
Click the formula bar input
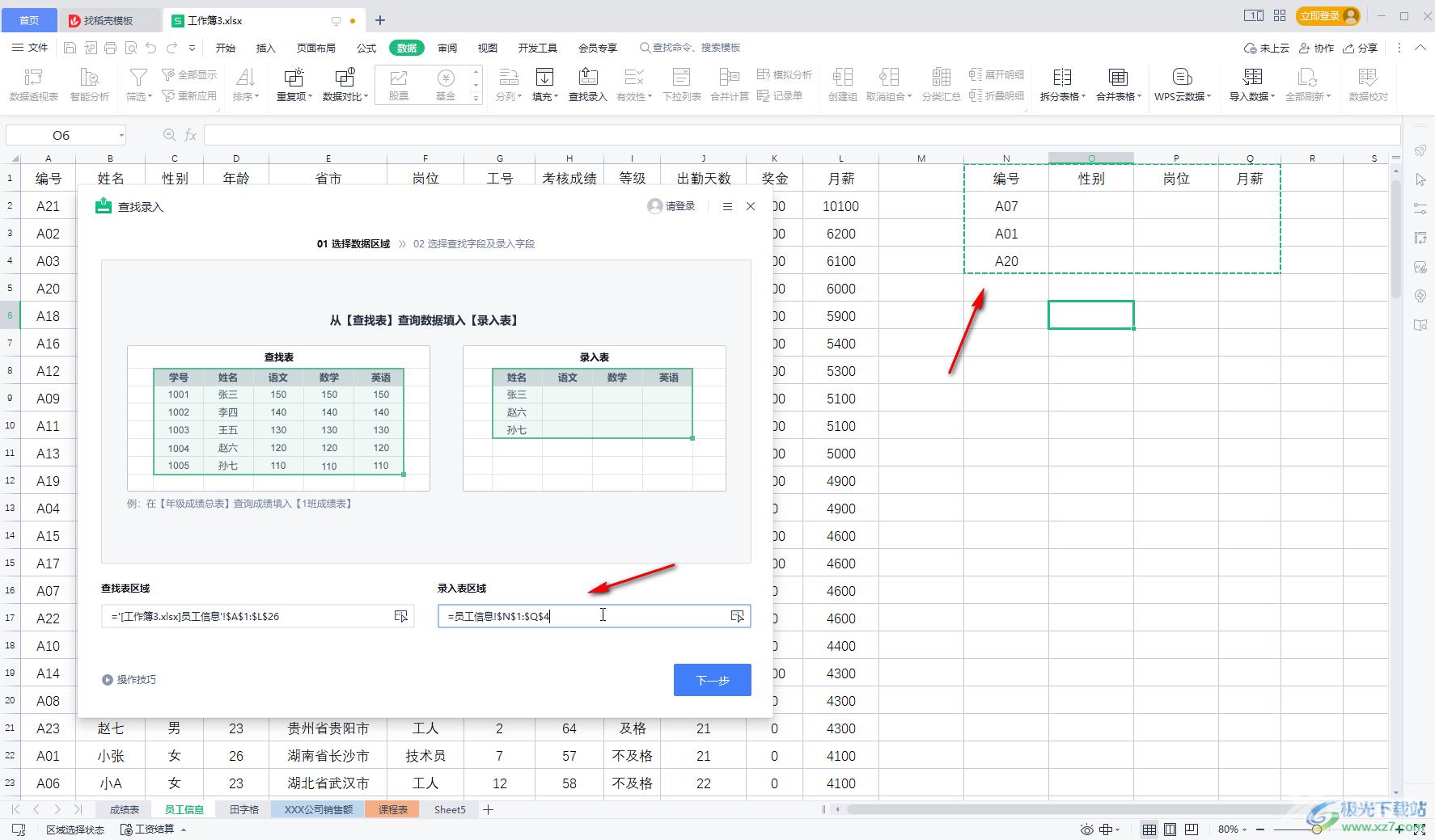(802, 135)
